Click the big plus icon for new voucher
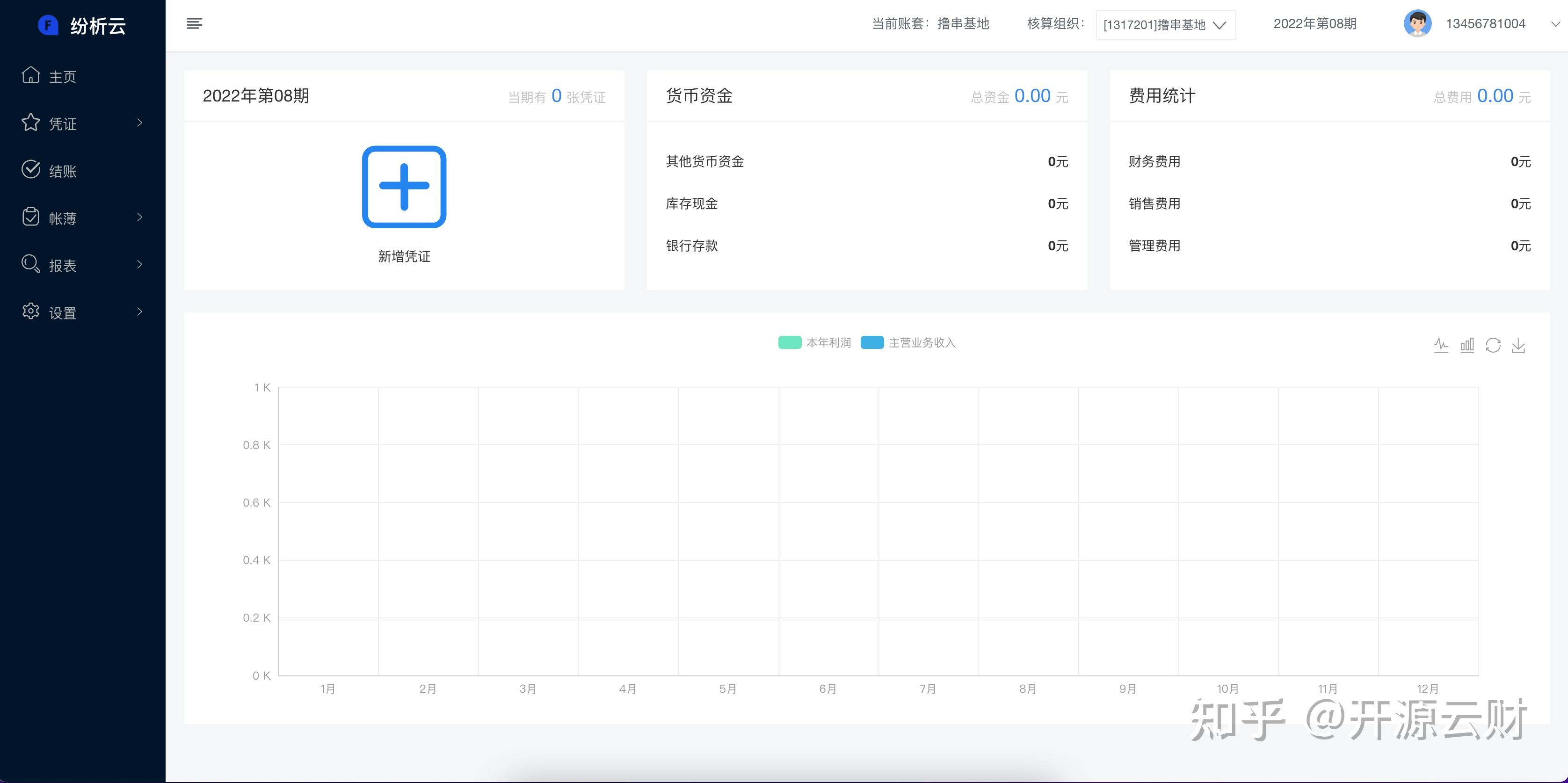Screen dimensions: 1568x783 click(x=404, y=187)
